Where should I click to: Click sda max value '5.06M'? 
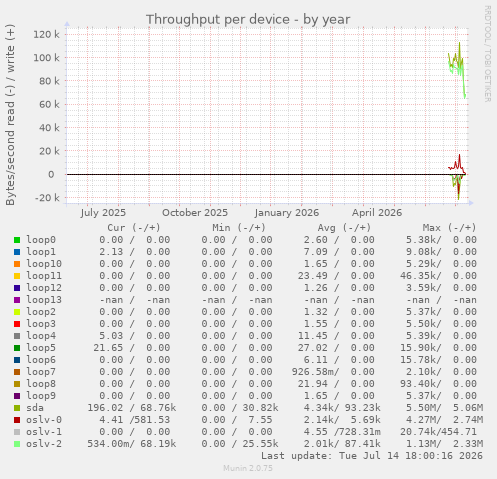click(x=468, y=408)
